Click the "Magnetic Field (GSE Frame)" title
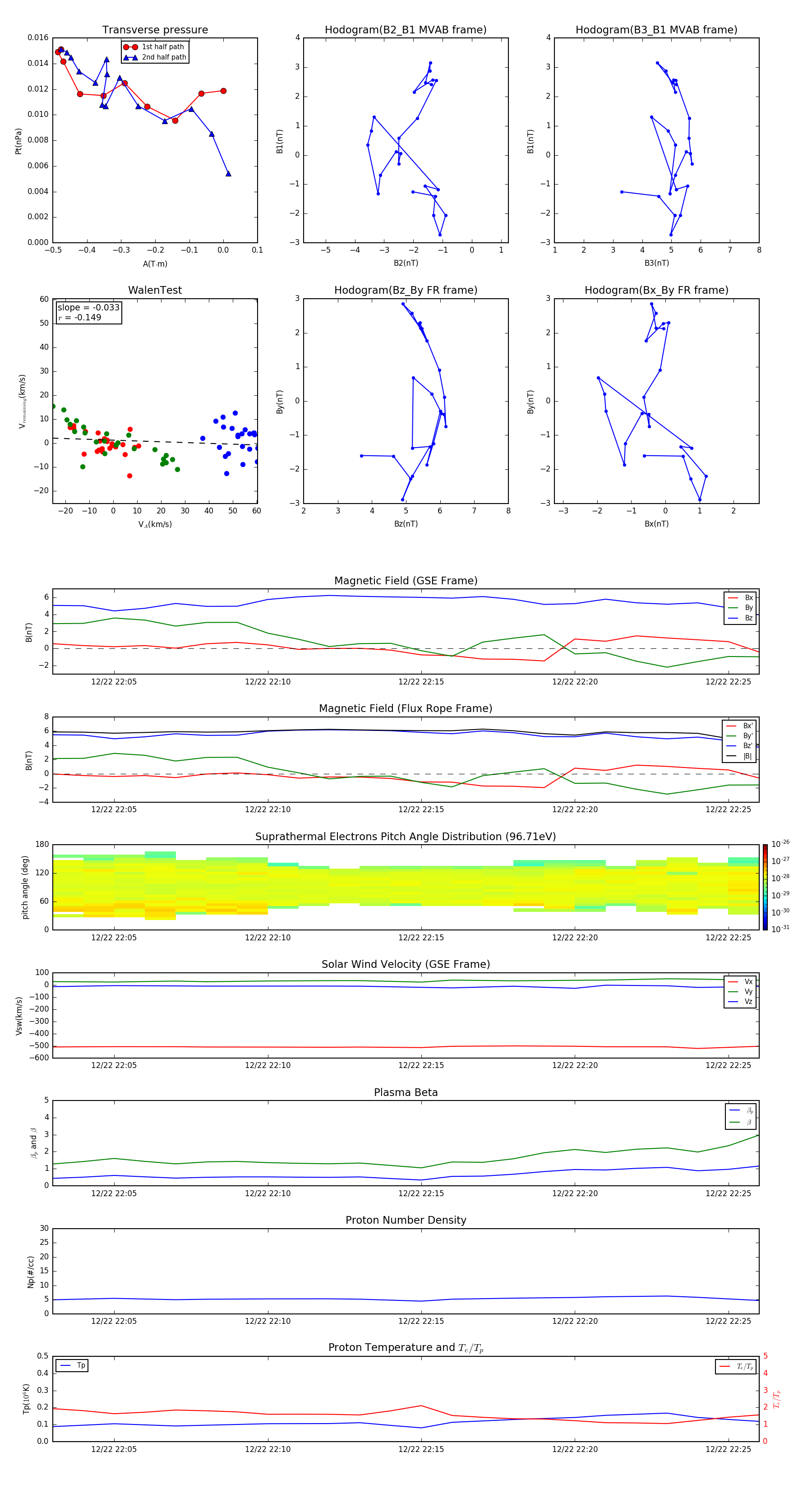 (x=406, y=581)
